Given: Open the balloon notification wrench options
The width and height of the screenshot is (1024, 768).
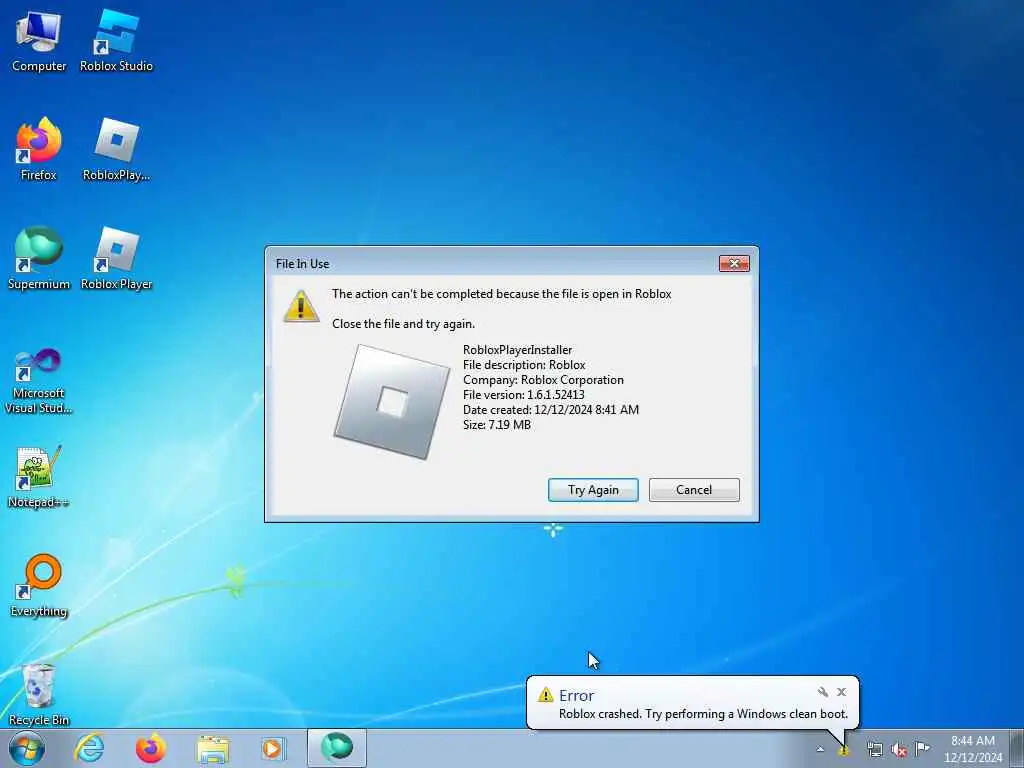Looking at the screenshot, I should click(x=823, y=692).
